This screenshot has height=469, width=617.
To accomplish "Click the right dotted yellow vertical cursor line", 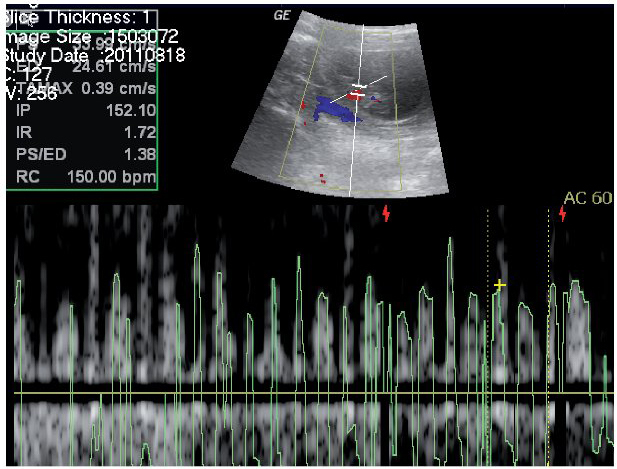I will coord(548,330).
